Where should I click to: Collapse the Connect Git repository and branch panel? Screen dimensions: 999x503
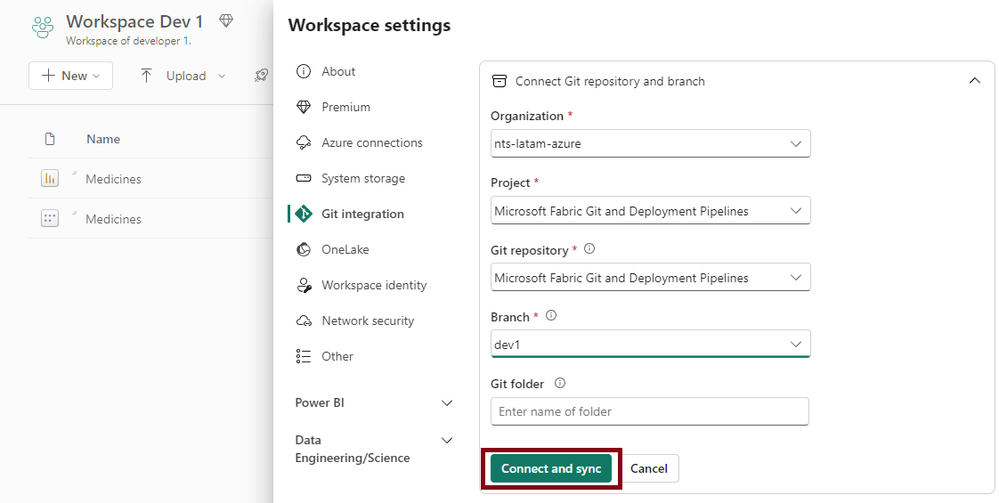click(974, 81)
